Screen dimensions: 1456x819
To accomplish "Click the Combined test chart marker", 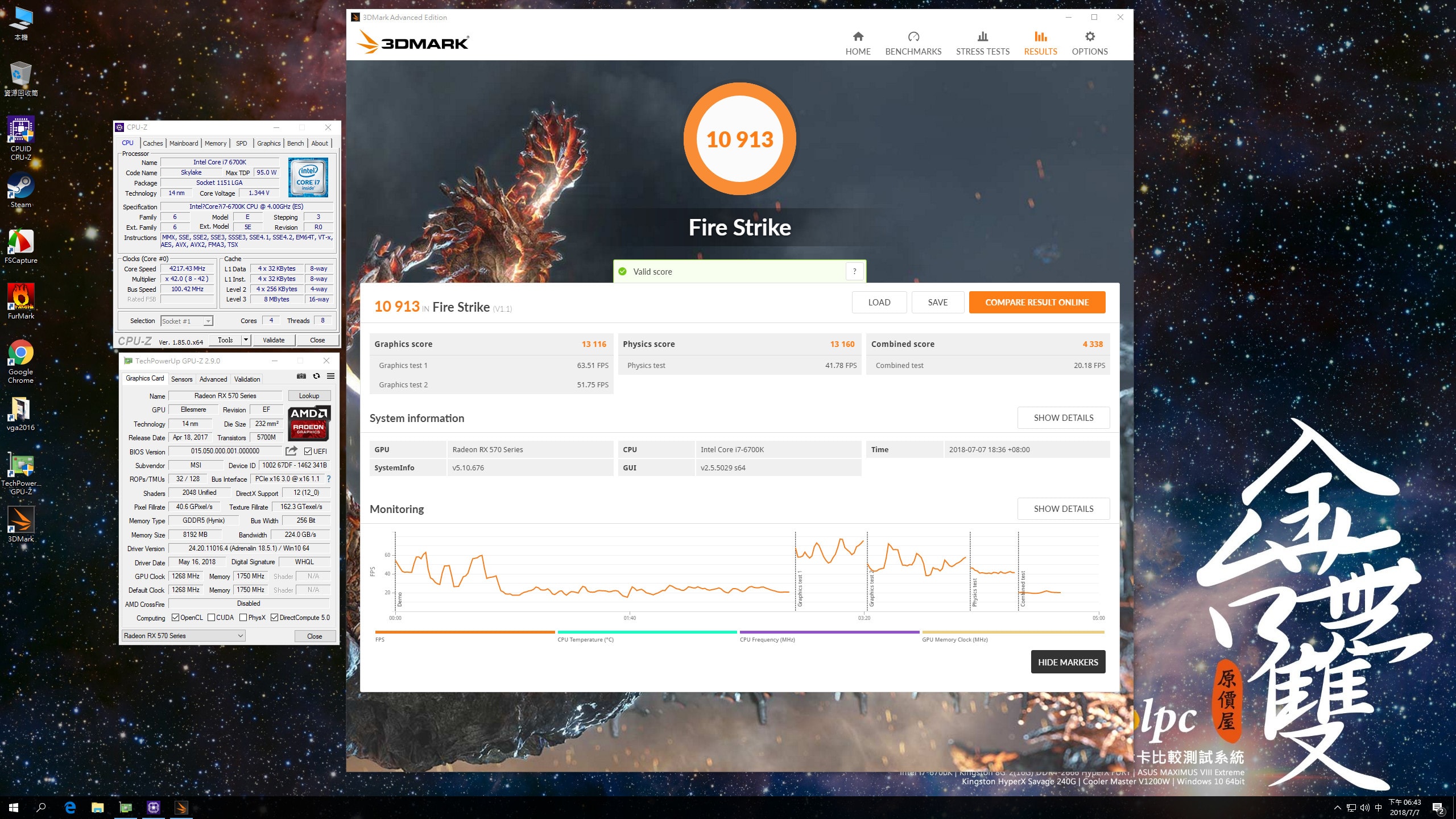I will tap(1023, 589).
